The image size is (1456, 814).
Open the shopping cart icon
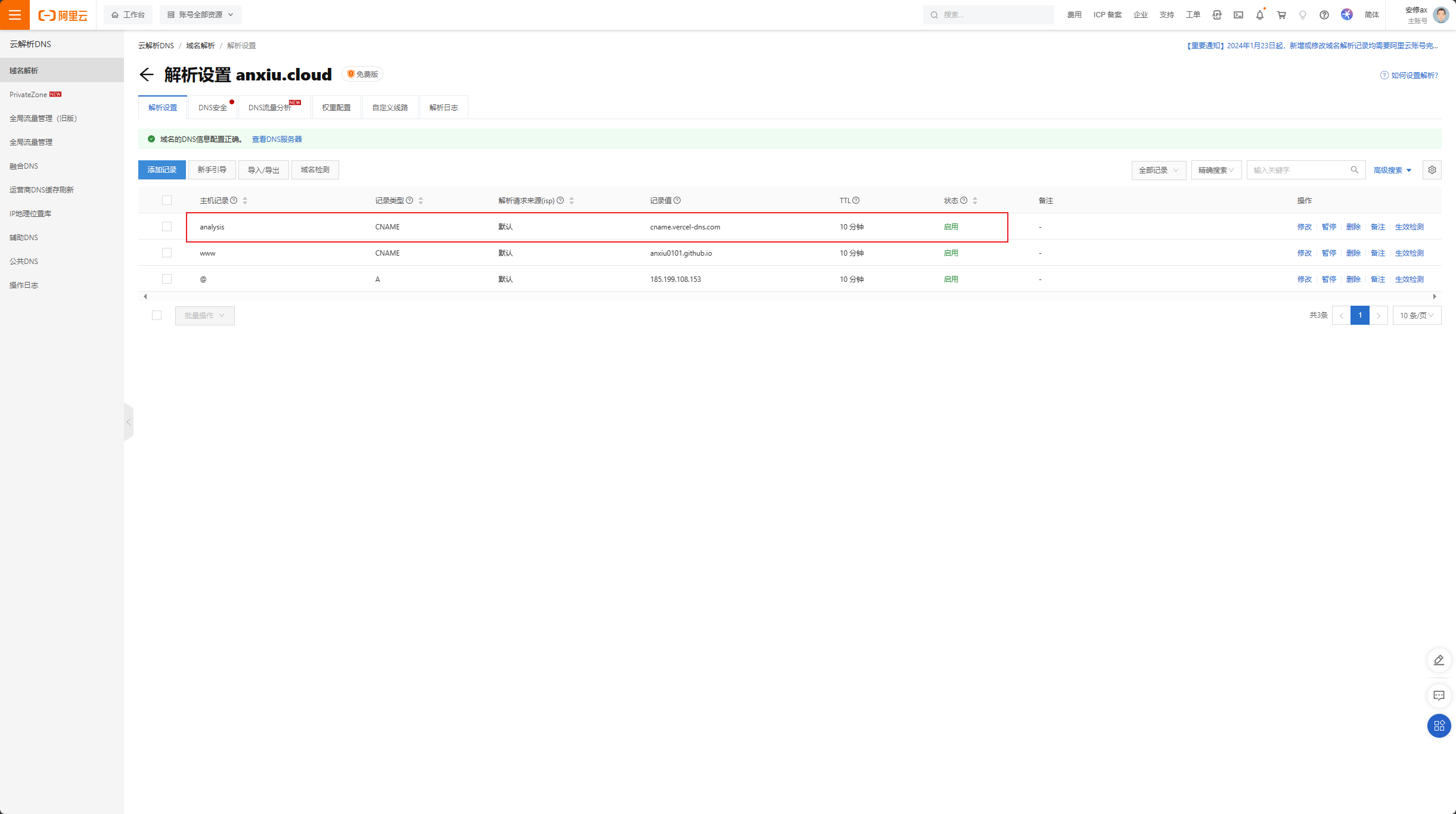tap(1281, 15)
